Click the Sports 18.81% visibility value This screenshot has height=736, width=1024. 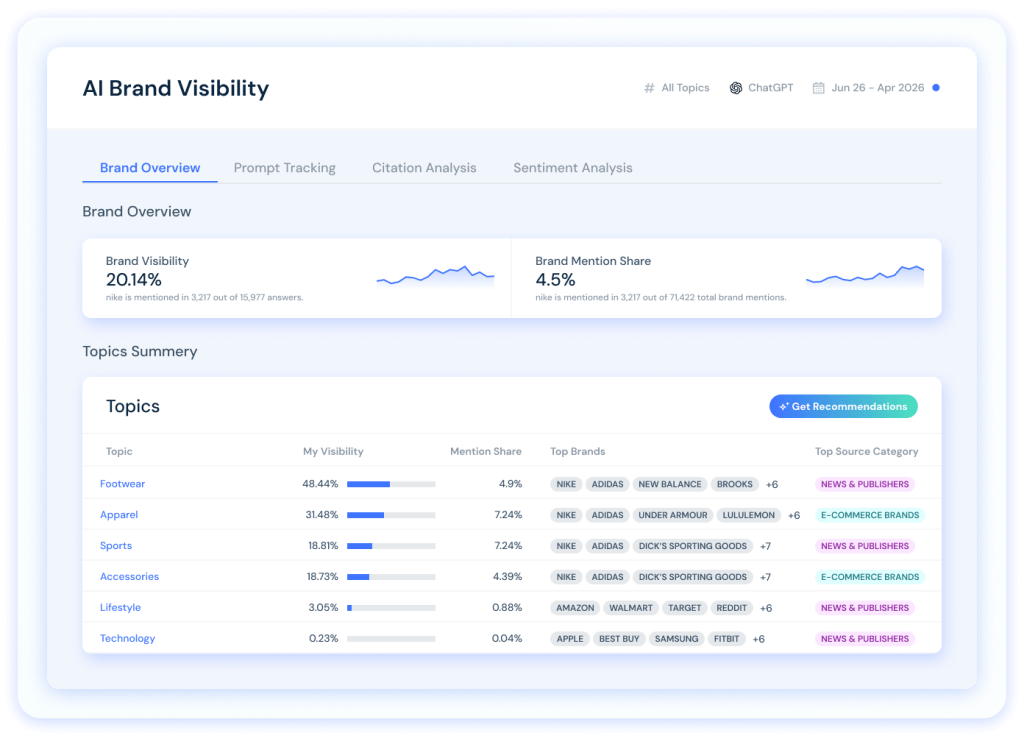point(323,545)
